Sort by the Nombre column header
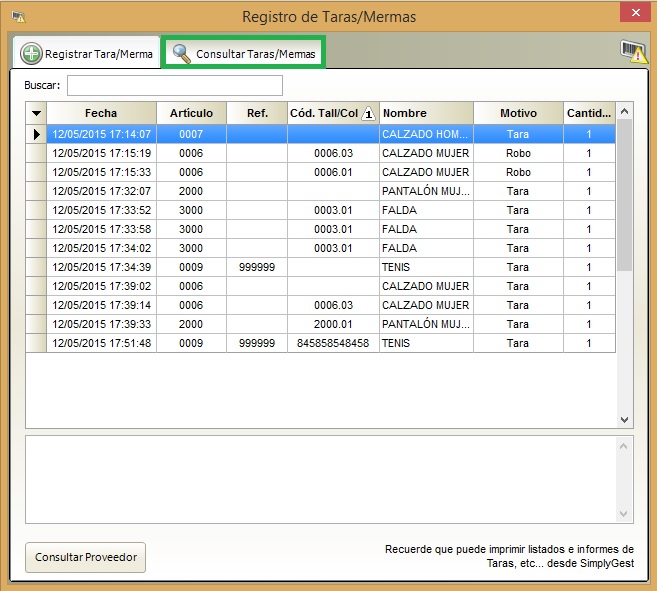 click(426, 113)
